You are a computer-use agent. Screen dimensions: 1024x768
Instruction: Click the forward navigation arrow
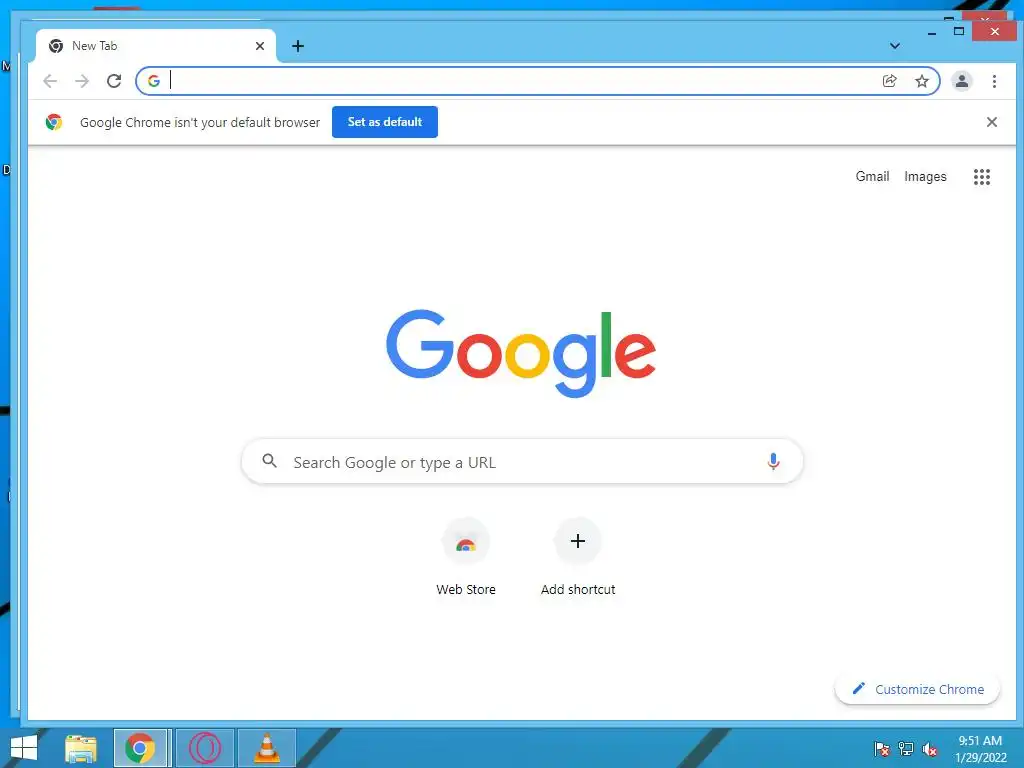tap(82, 81)
